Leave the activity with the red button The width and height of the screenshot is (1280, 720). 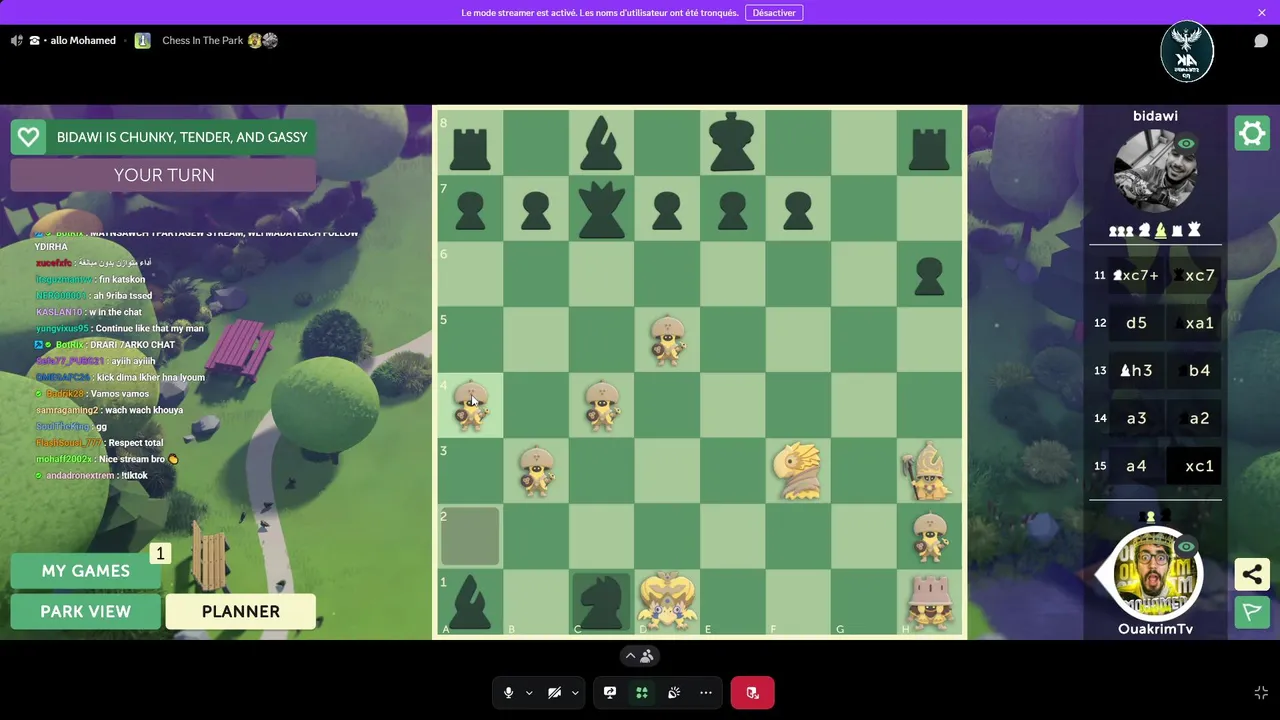point(752,692)
